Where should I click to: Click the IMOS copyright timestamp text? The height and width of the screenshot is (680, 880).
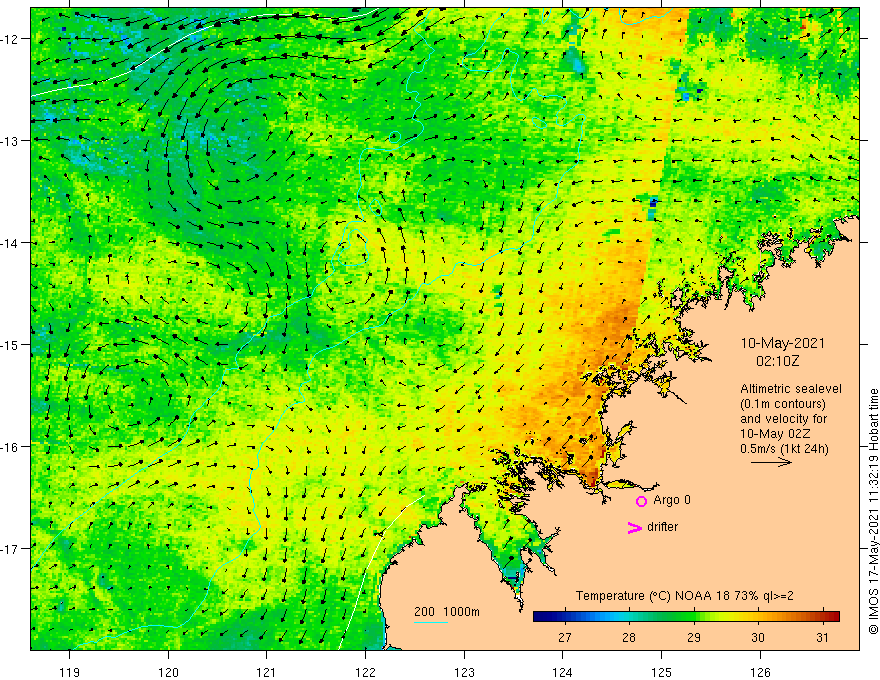873,511
